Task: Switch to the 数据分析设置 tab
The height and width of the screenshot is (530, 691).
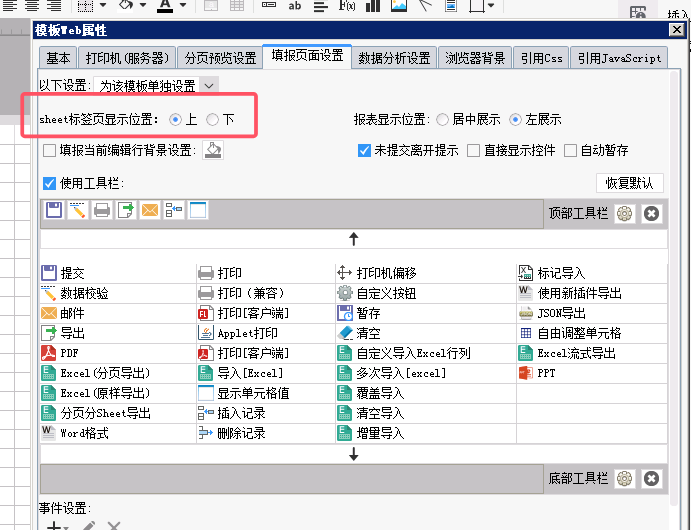Action: click(x=394, y=58)
